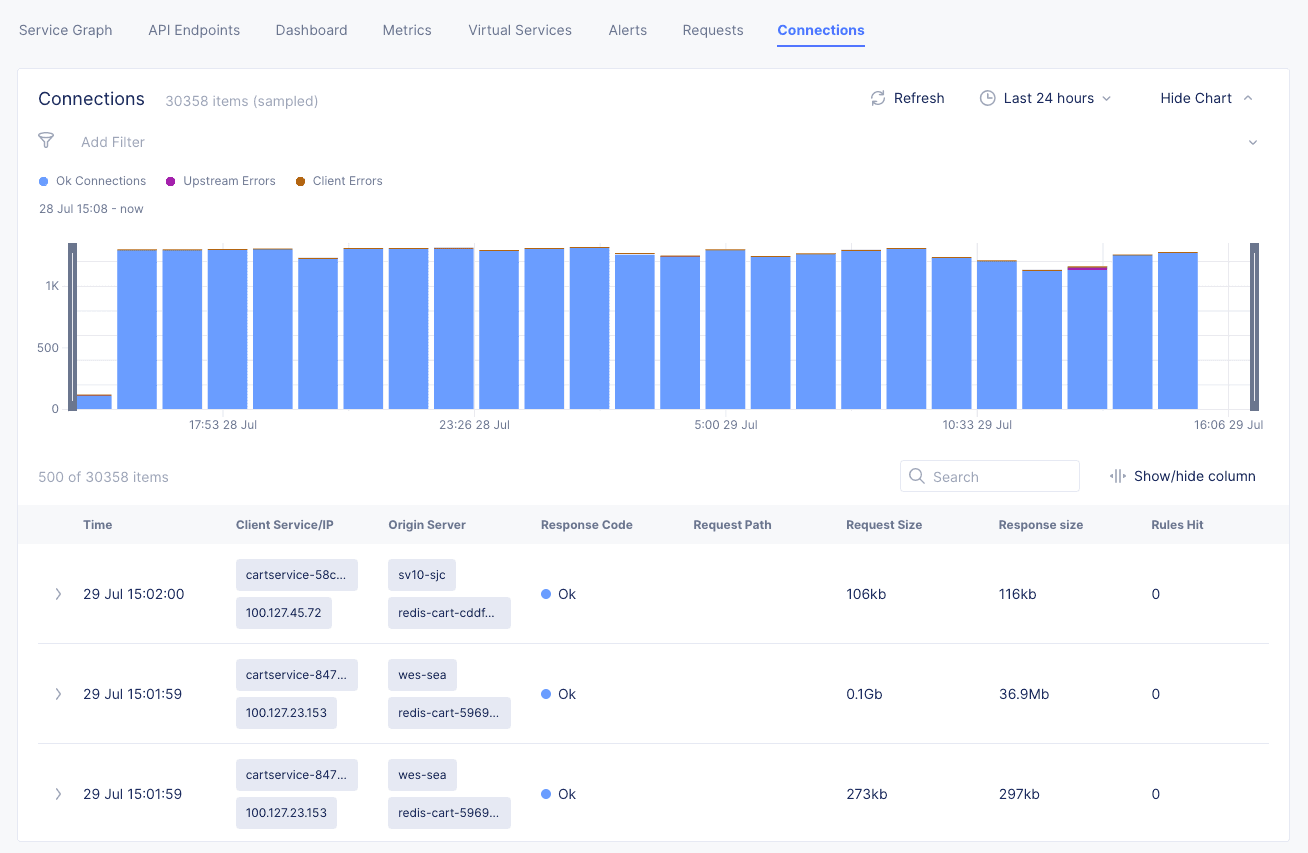Click the funnel filter icon
The height and width of the screenshot is (853, 1308).
point(46,141)
